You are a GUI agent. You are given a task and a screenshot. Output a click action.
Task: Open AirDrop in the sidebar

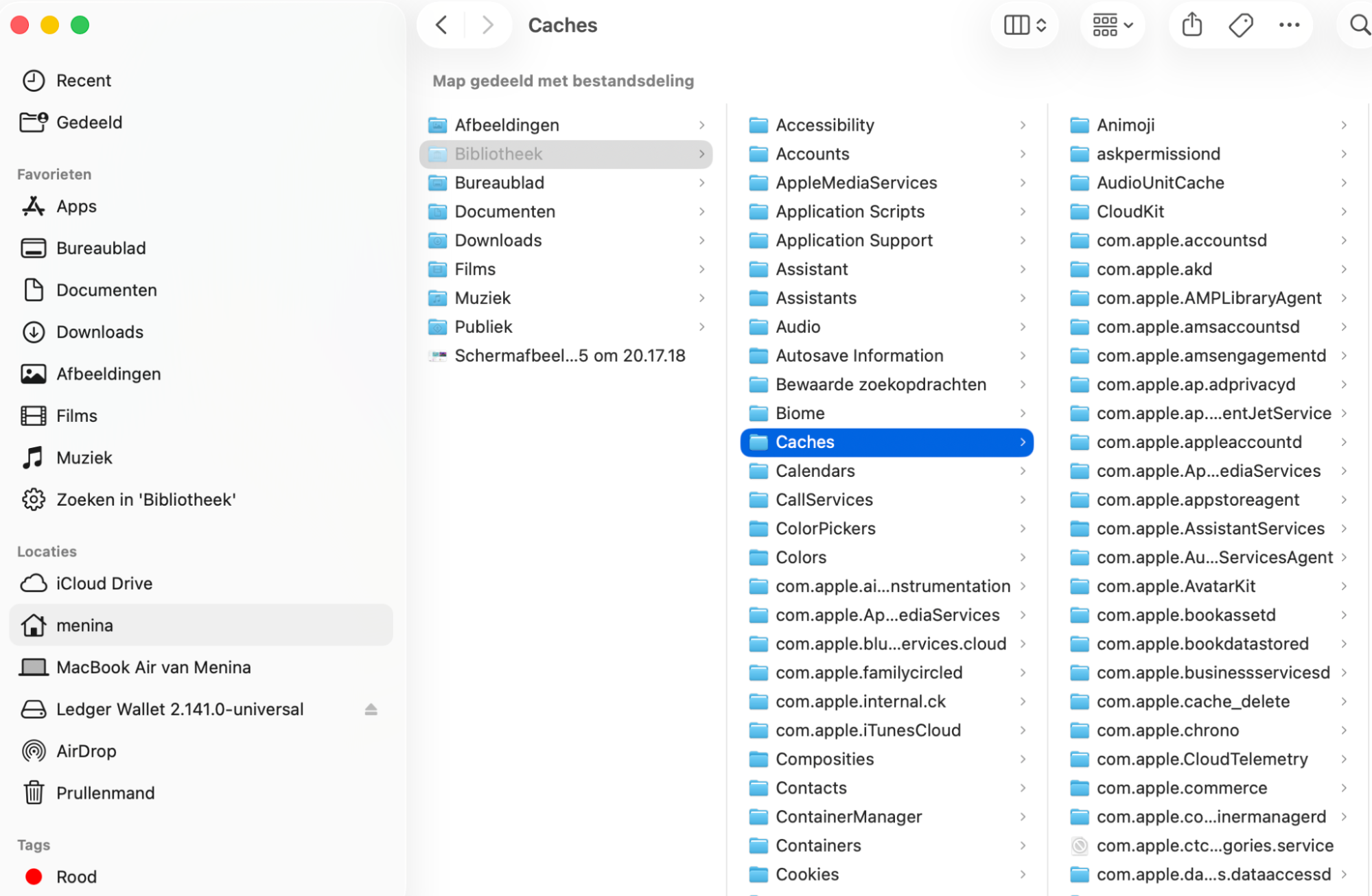pos(86,751)
